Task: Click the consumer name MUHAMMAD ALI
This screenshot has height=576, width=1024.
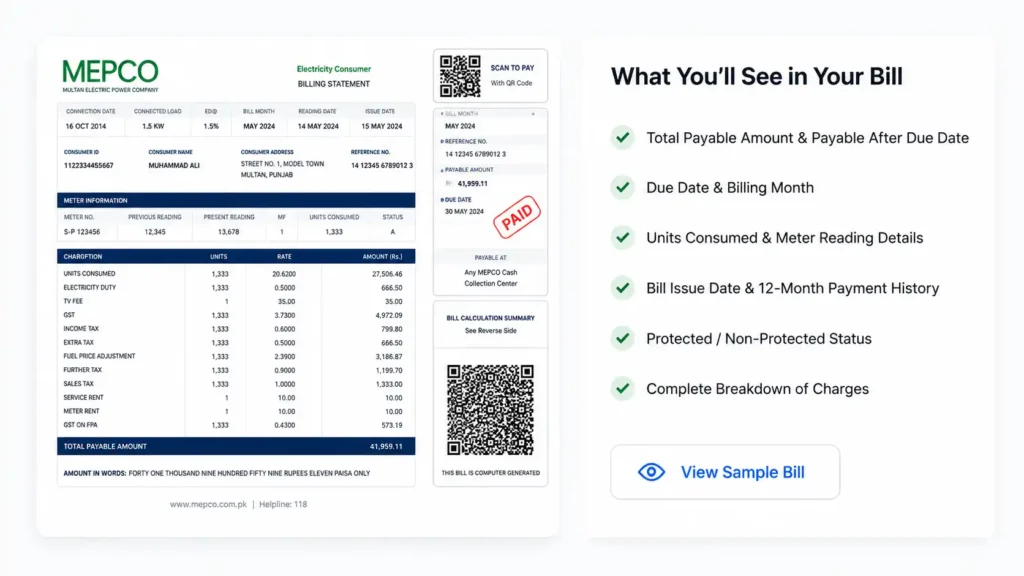Action: (x=174, y=166)
